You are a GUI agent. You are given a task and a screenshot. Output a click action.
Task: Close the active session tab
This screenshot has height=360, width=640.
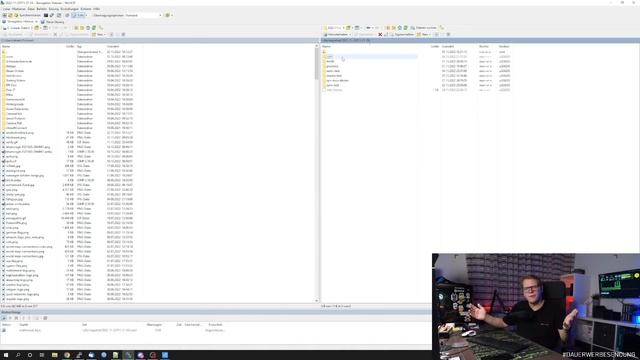36,22
